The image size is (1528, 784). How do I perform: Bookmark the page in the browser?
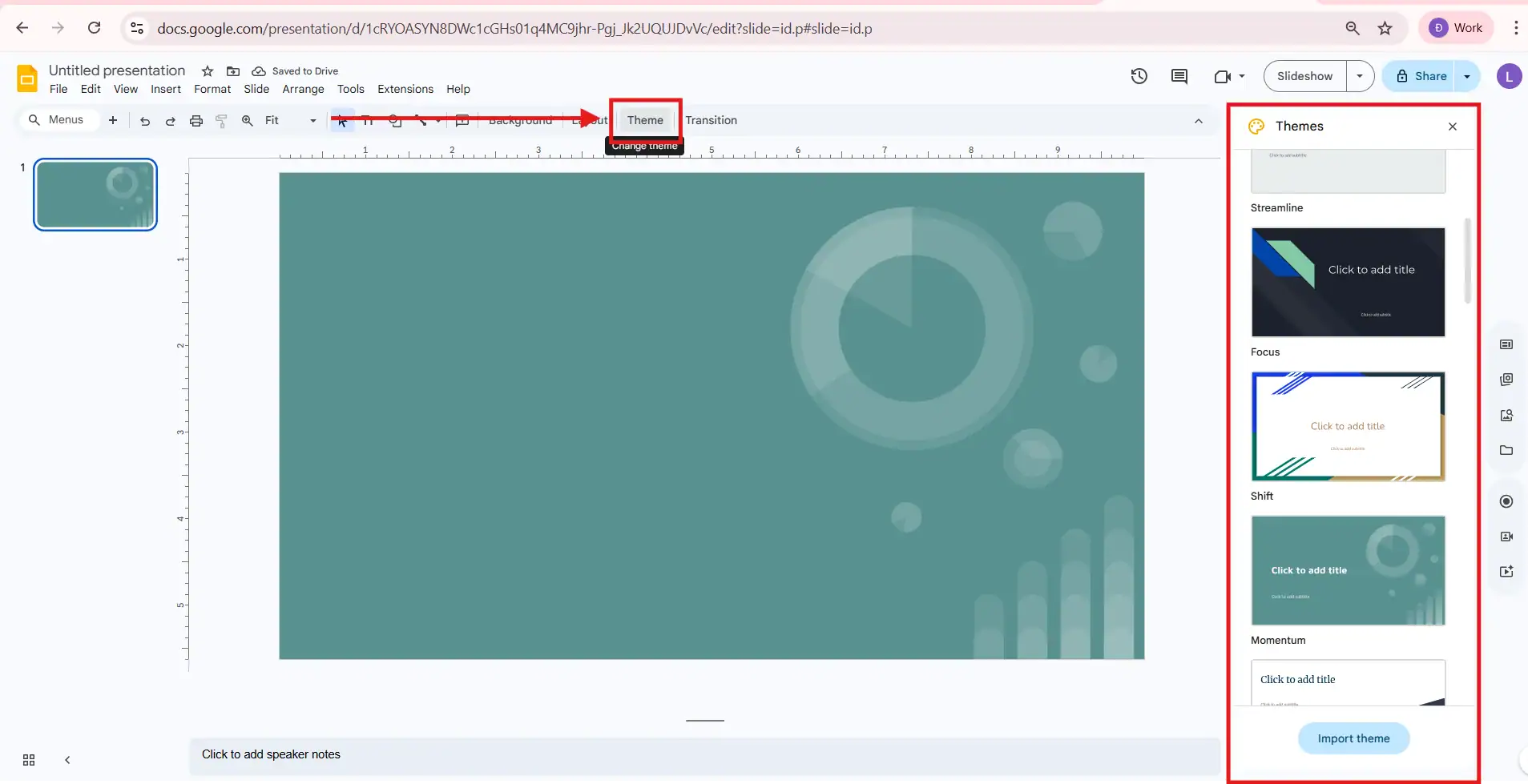click(x=1385, y=27)
